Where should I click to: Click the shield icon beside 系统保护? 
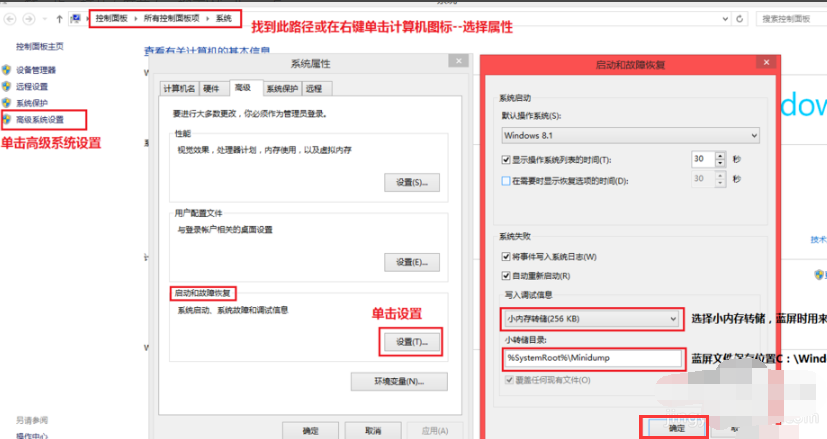pos(7,103)
